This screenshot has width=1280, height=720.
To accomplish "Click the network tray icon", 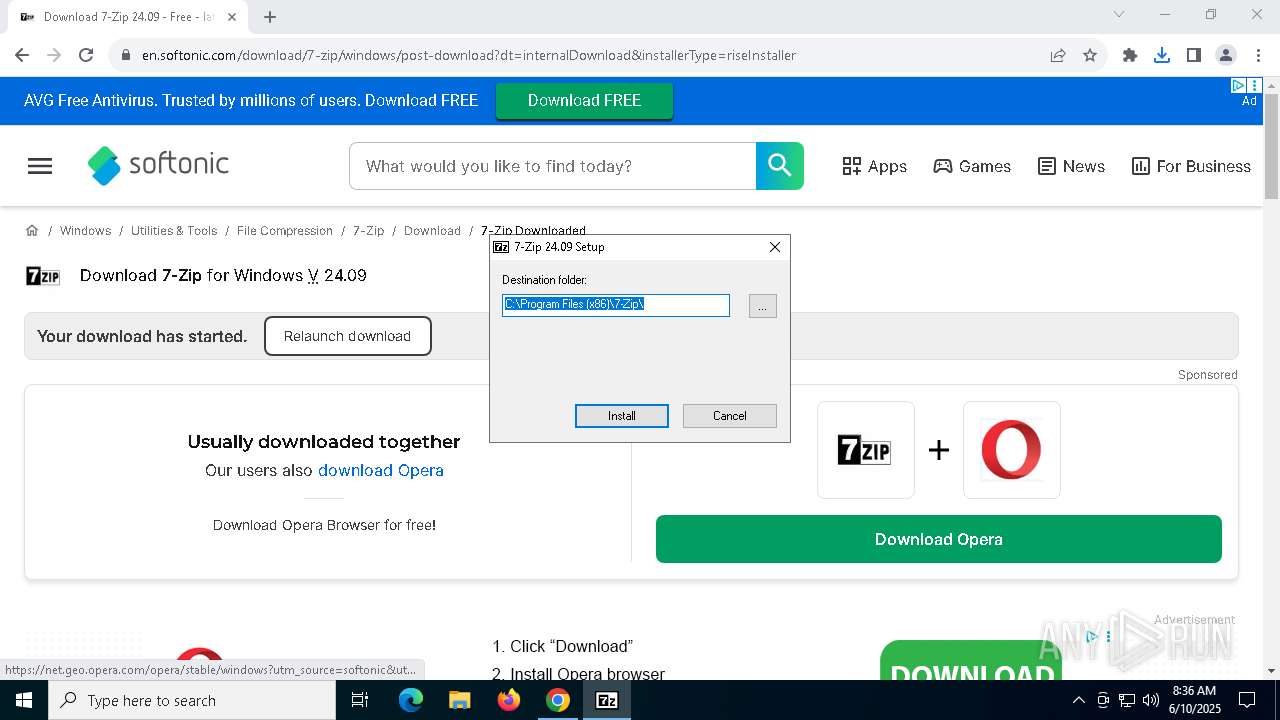I will coord(1127,700).
